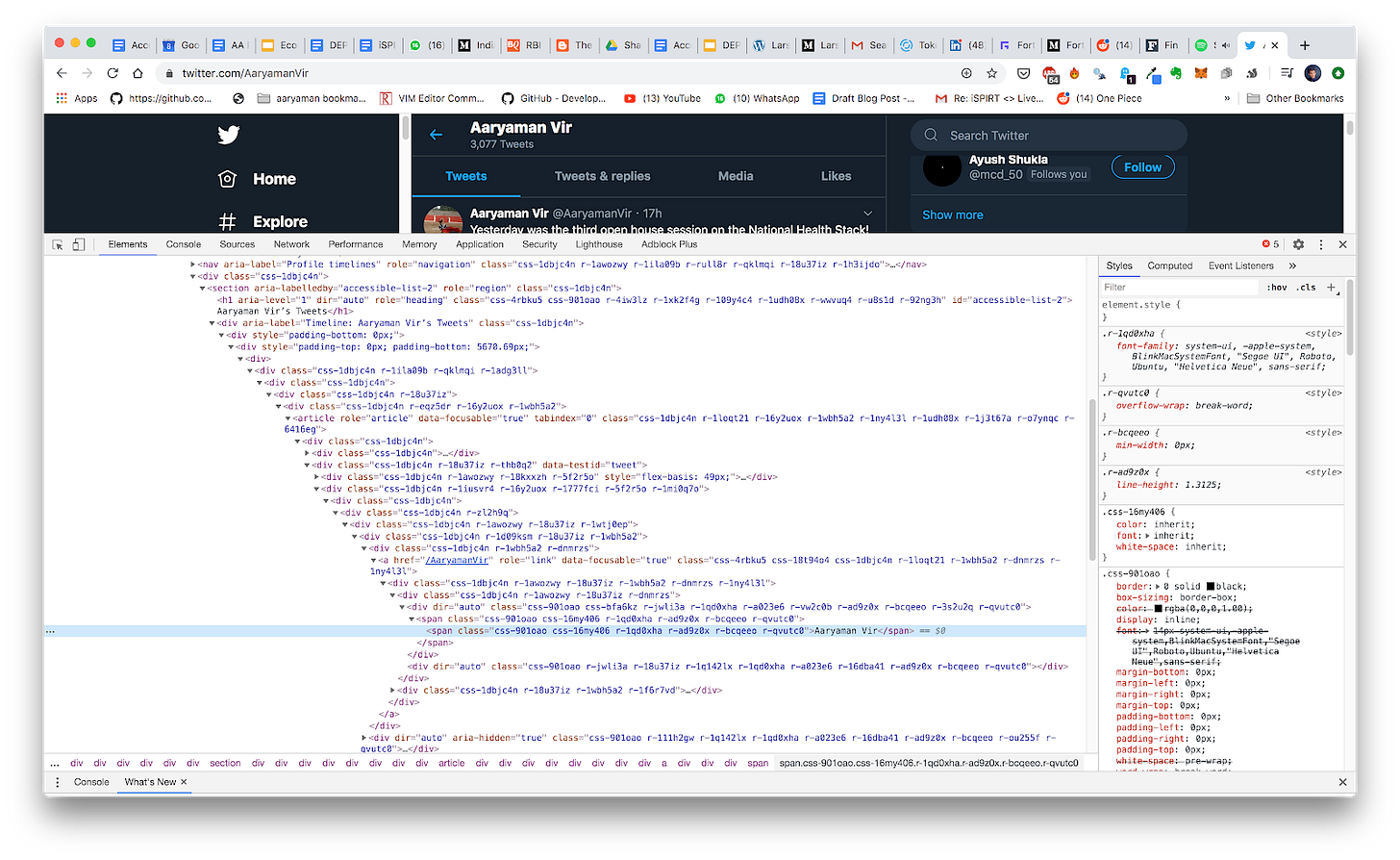Open DevTools settings gear
The width and height of the screenshot is (1400, 860).
coord(1298,244)
